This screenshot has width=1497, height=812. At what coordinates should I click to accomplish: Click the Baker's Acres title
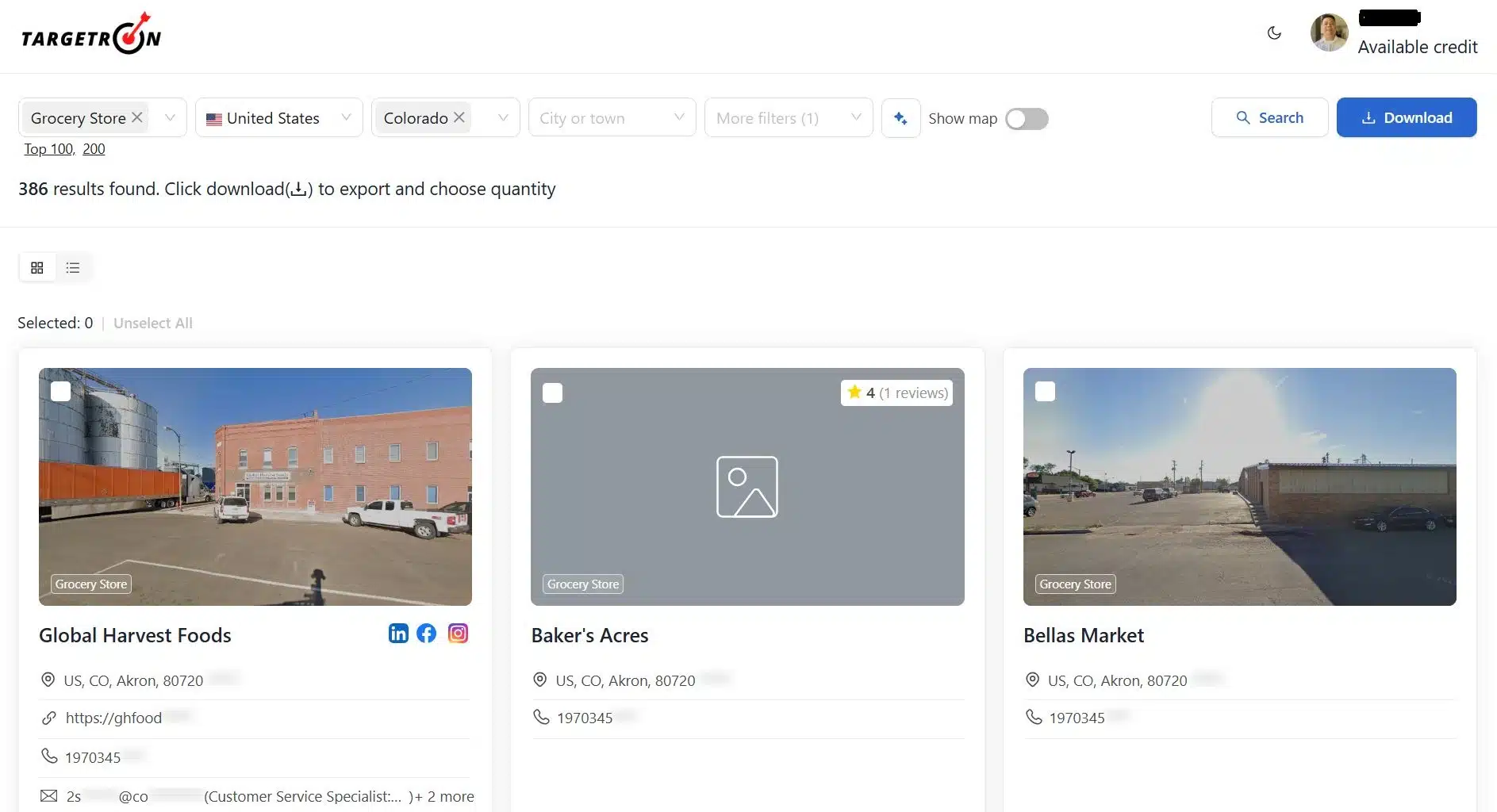pos(589,635)
